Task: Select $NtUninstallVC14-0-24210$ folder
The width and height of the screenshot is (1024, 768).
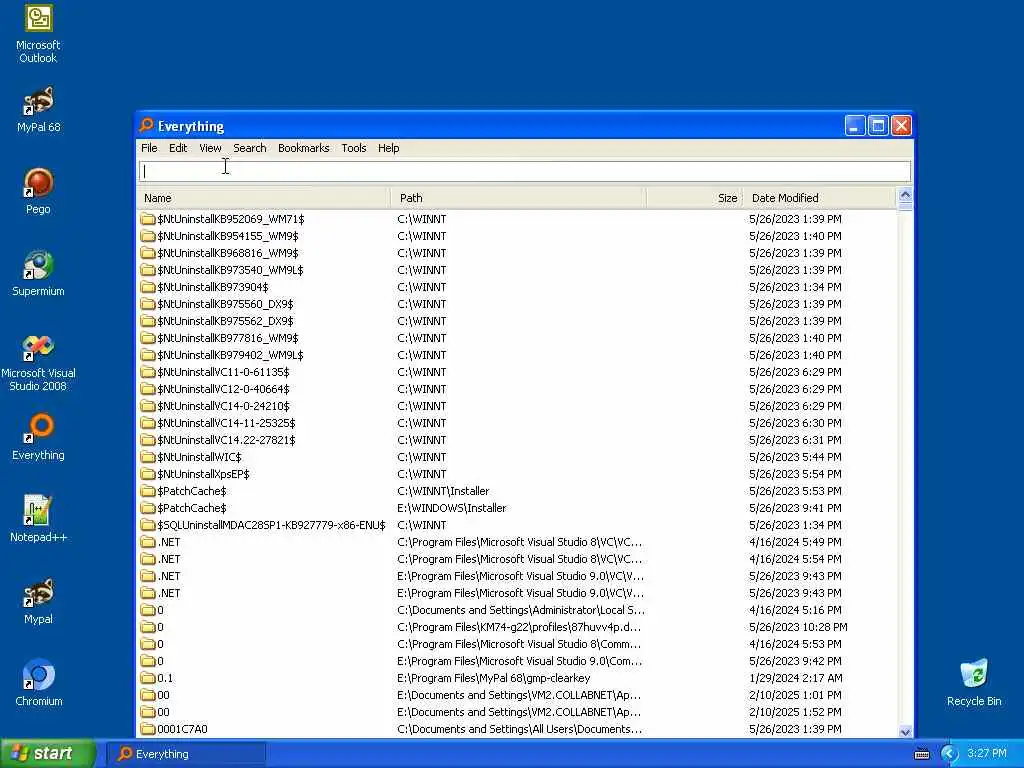Action: click(x=517, y=406)
